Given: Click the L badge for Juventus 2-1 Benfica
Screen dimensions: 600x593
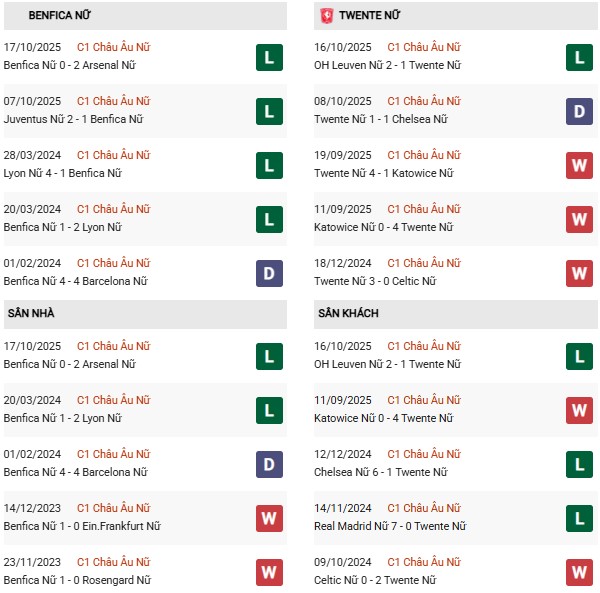Looking at the screenshot, I should (x=269, y=112).
